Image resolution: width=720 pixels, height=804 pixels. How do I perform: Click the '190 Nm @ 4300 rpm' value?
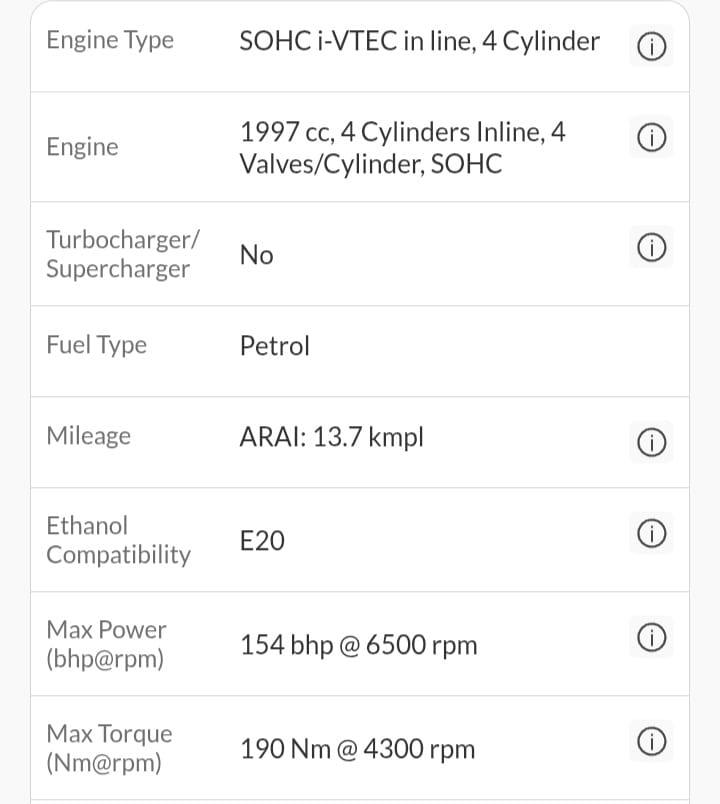pyautogui.click(x=357, y=749)
